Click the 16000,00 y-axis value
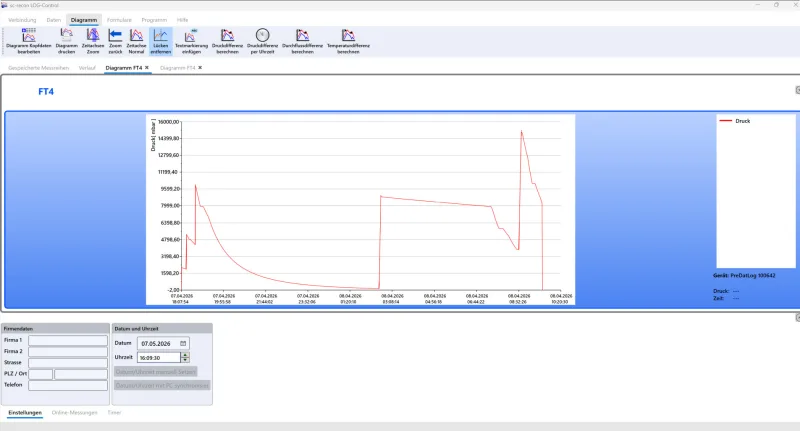800x431 pixels. pyautogui.click(x=169, y=122)
